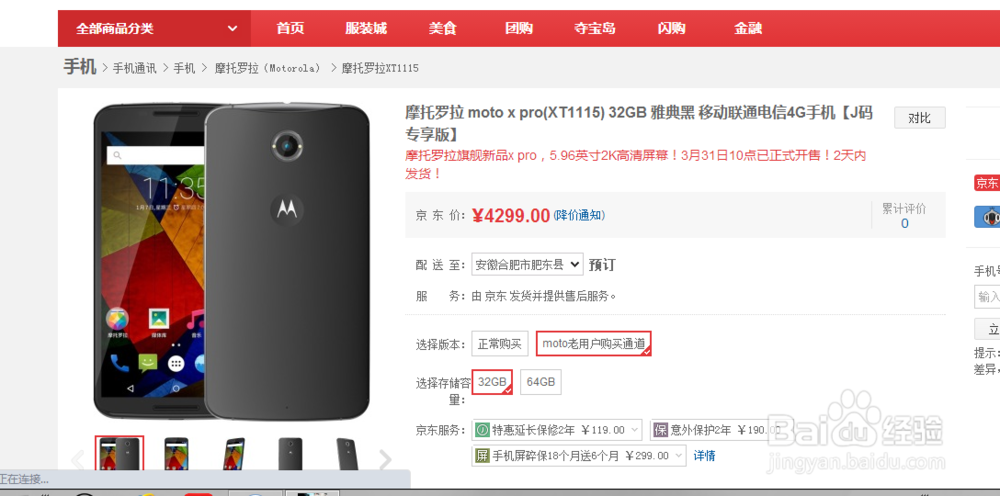Select the 32GB storage option
Viewport: 1000px width, 496px height.
coord(492,382)
